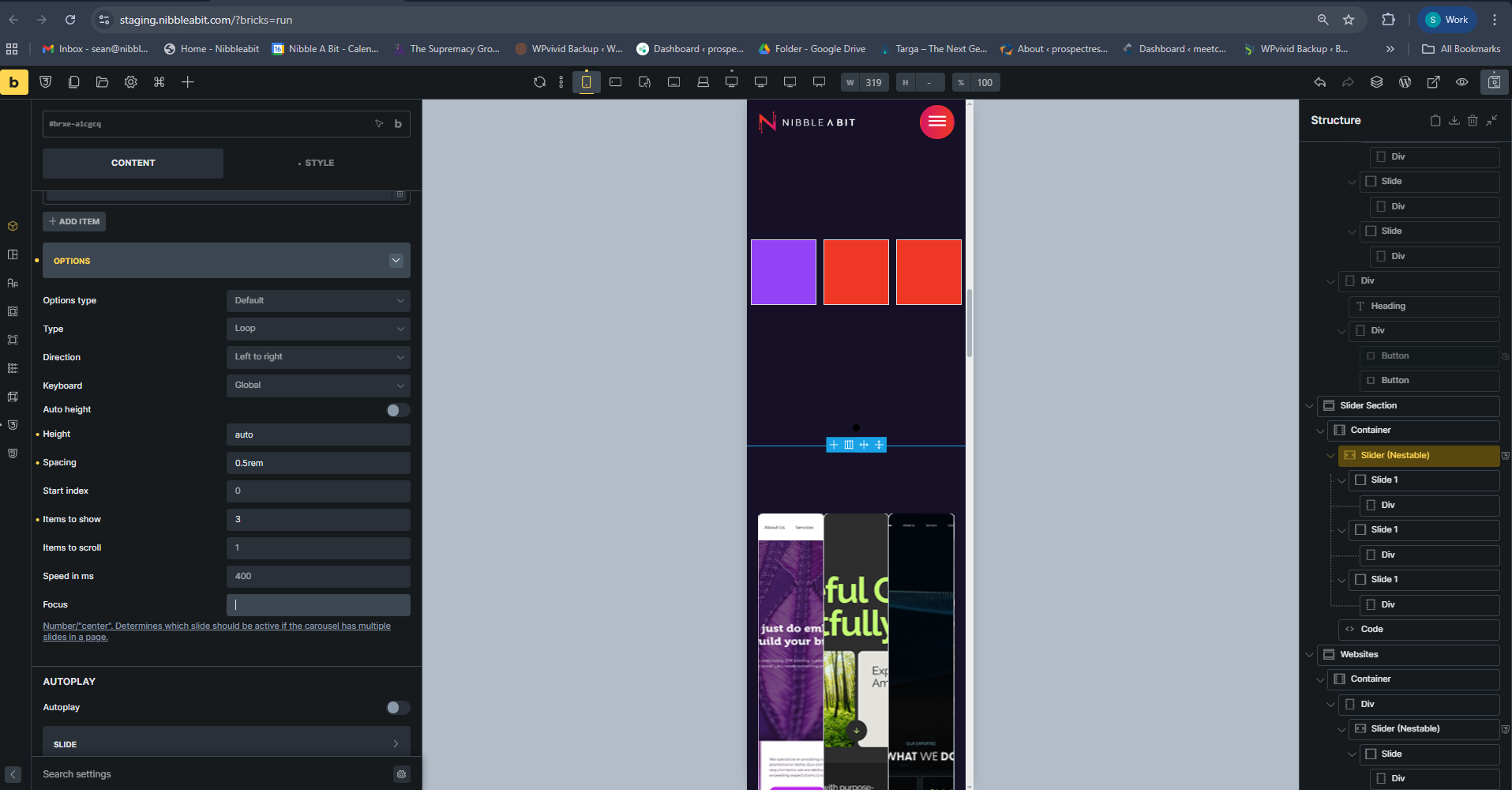Click the Items to show input field
Screen dimensions: 1512x790
(318, 520)
